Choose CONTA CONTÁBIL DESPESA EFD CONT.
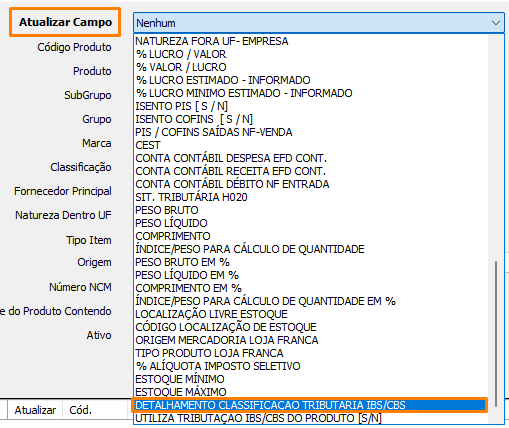This screenshot has height=428, width=509. click(311, 158)
